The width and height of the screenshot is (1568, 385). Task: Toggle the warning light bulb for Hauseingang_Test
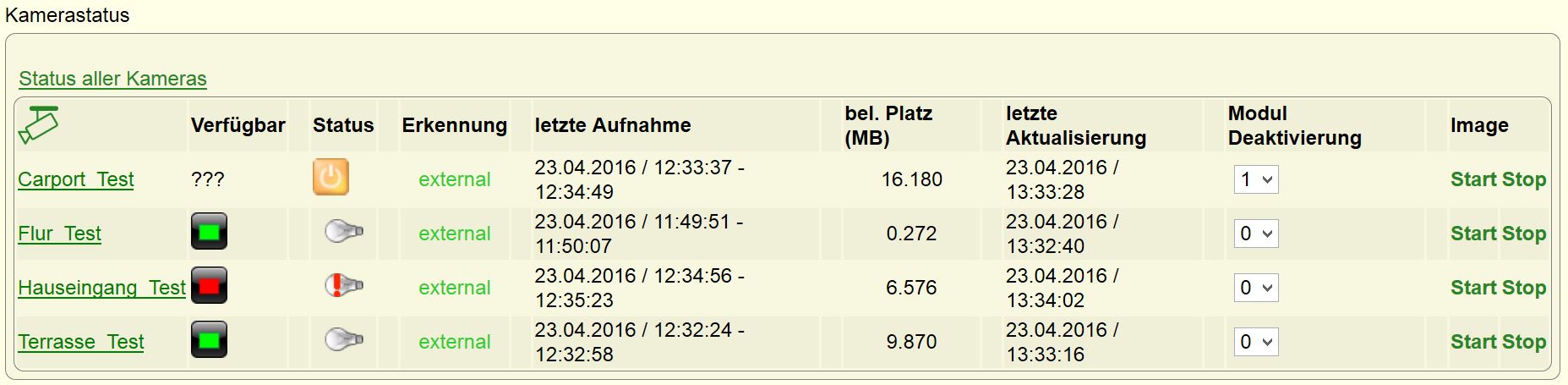(344, 285)
